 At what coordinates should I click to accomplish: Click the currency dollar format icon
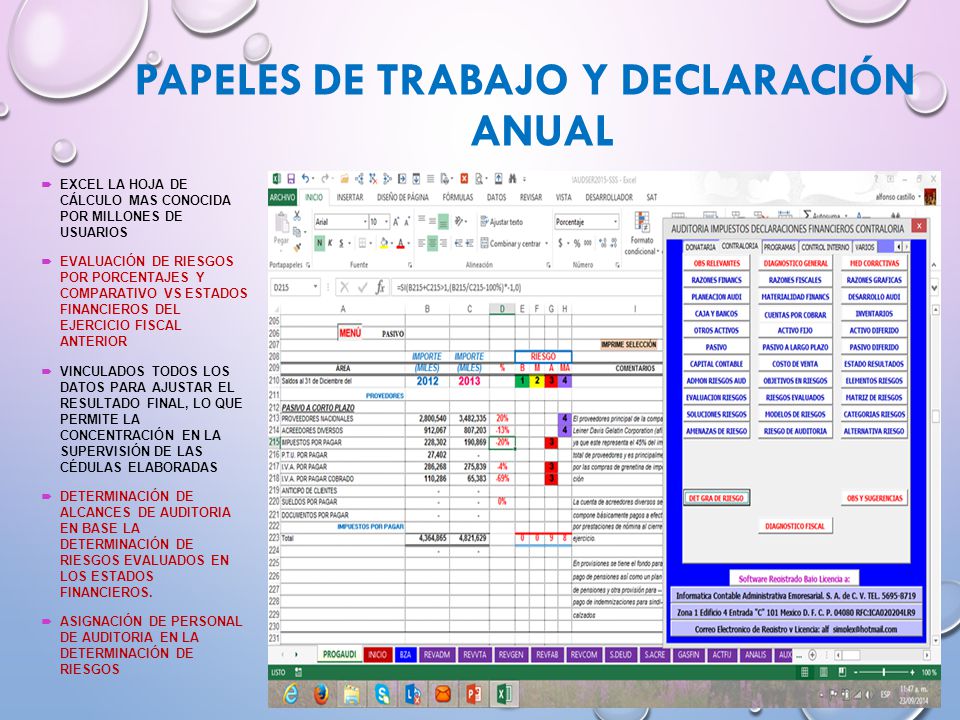(x=560, y=243)
